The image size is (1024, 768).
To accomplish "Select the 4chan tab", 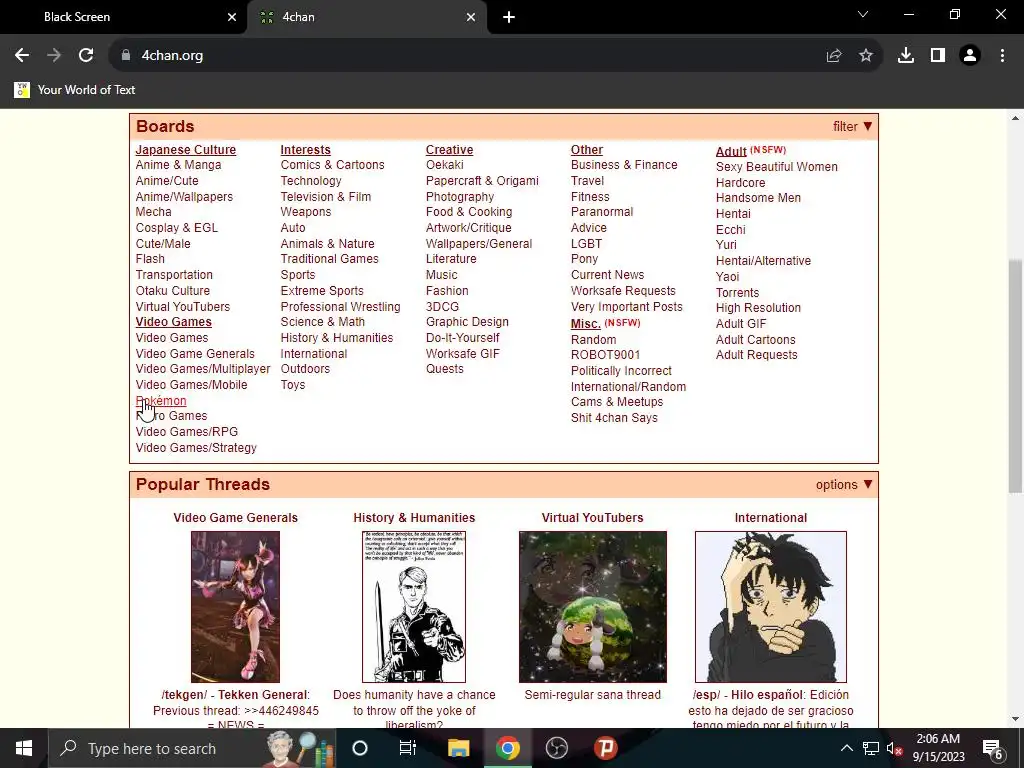I will point(367,17).
